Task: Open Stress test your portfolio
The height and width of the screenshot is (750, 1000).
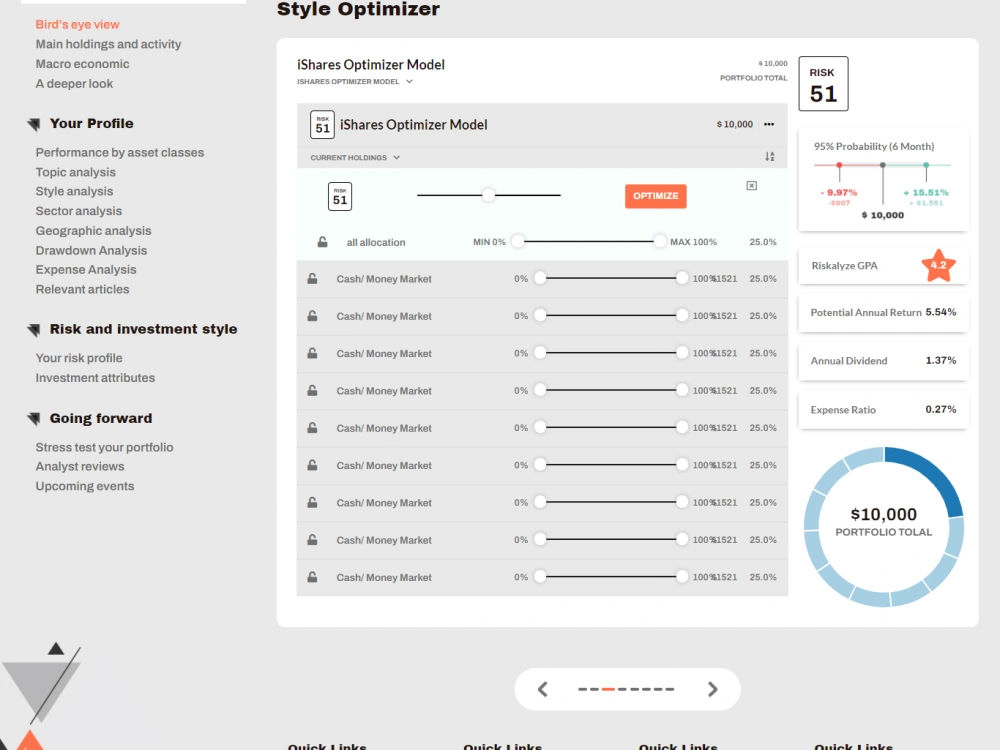Action: (104, 448)
